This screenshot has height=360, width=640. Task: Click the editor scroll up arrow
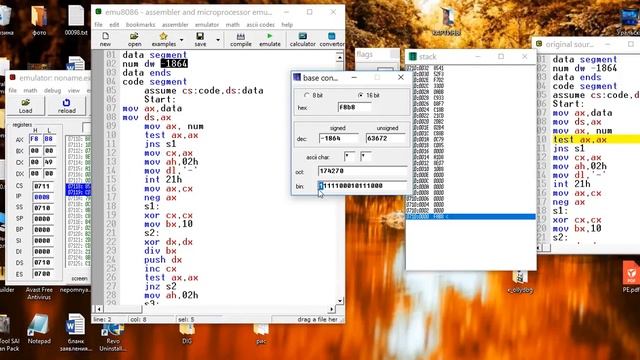click(340, 58)
